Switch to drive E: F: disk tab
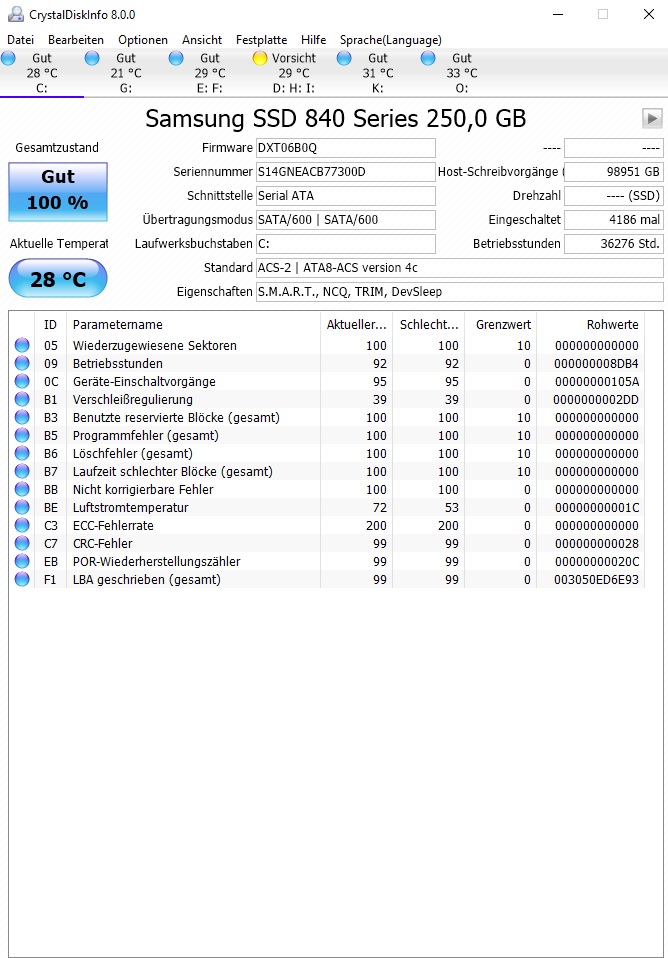The width and height of the screenshot is (668, 958). click(210, 73)
